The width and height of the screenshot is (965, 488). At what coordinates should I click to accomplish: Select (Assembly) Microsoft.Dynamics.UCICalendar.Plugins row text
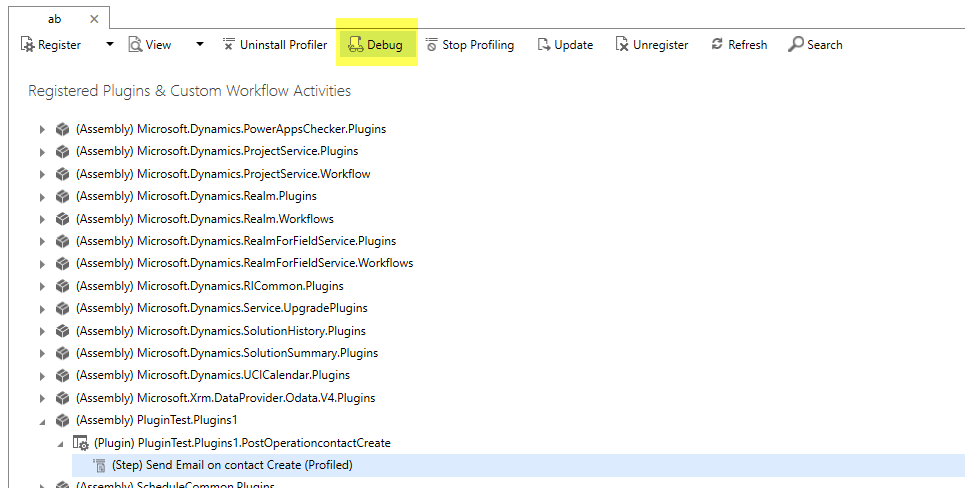(212, 375)
